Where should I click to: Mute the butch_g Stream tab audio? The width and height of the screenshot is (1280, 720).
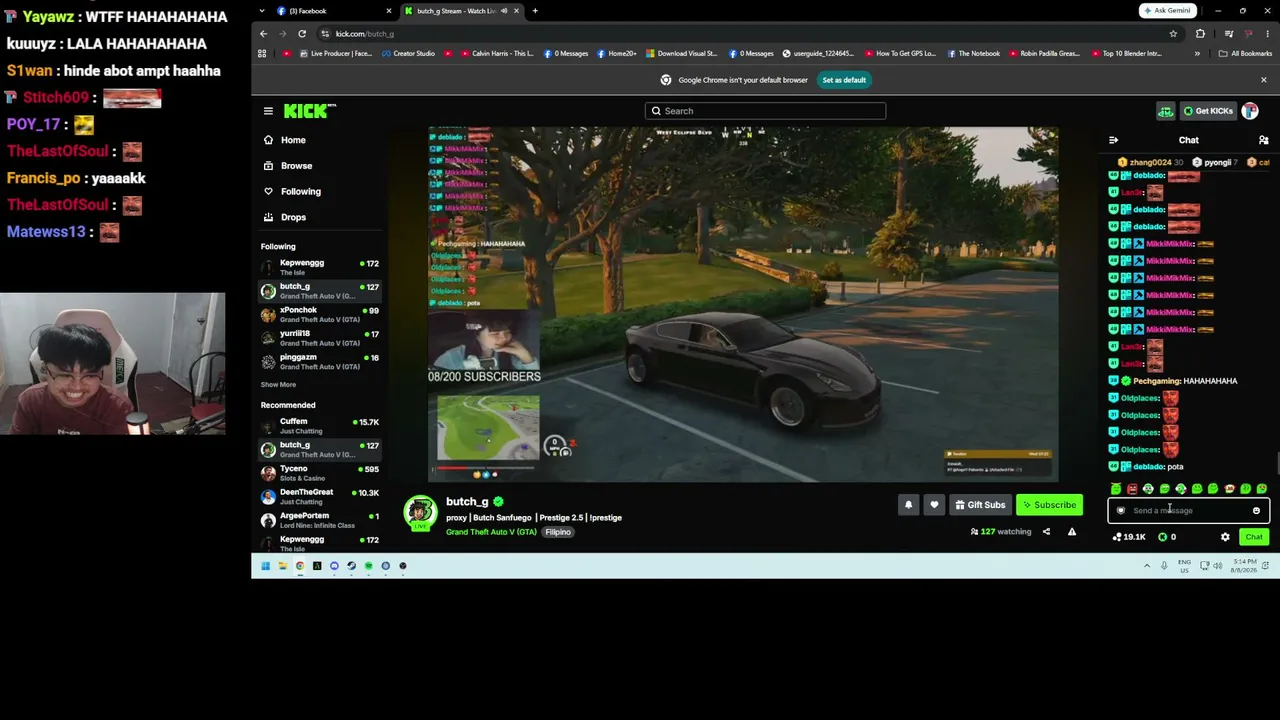(503, 11)
